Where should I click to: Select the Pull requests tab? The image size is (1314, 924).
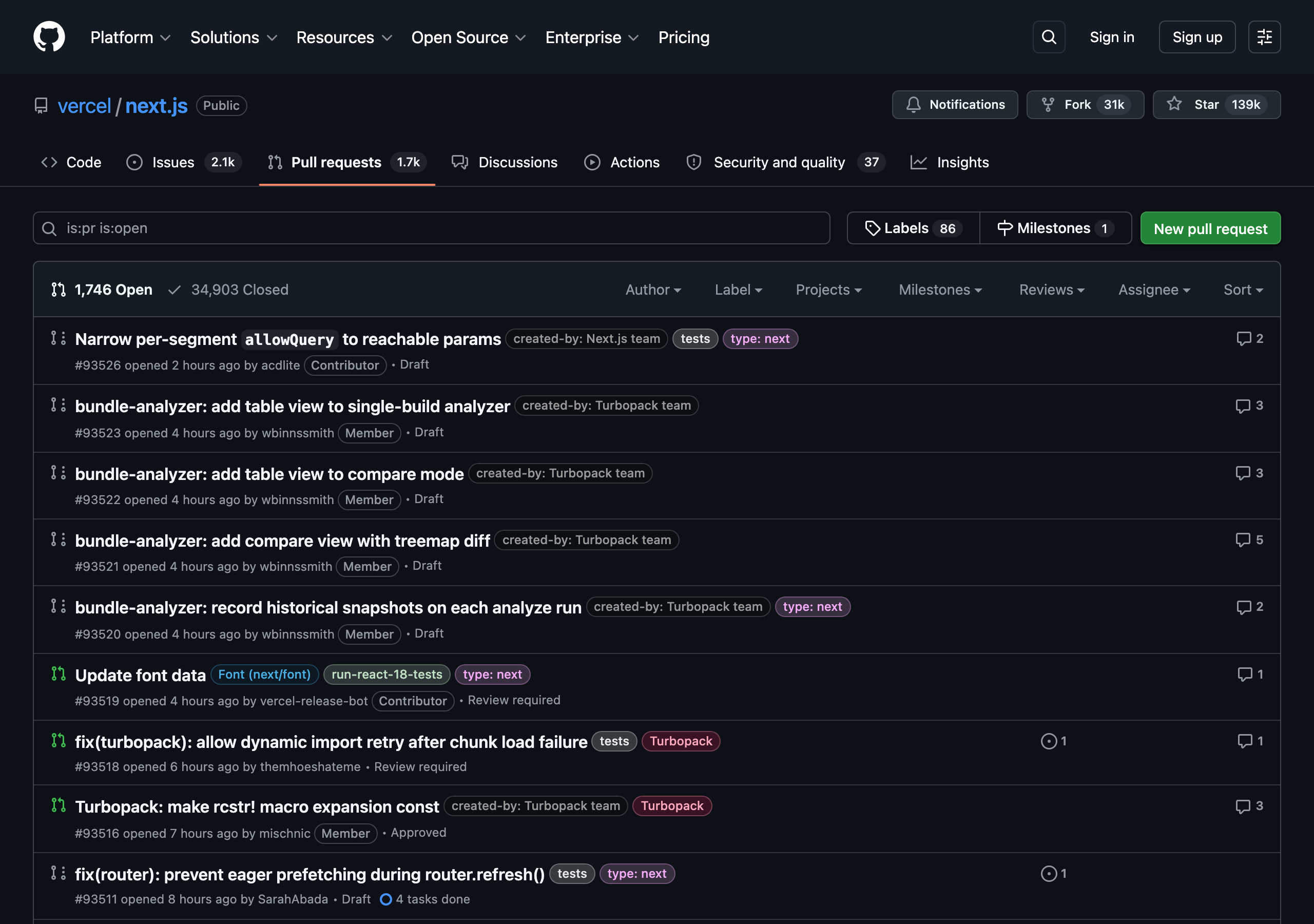tap(347, 163)
